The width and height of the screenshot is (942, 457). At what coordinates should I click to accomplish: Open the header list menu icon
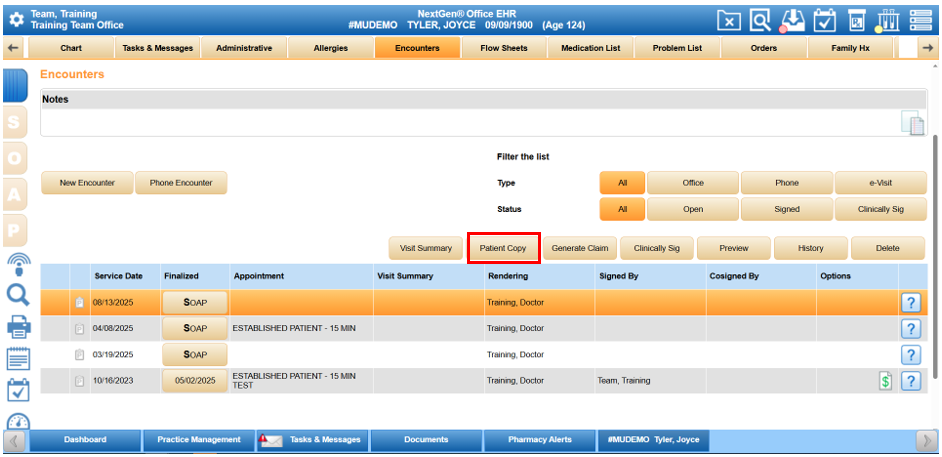point(920,19)
